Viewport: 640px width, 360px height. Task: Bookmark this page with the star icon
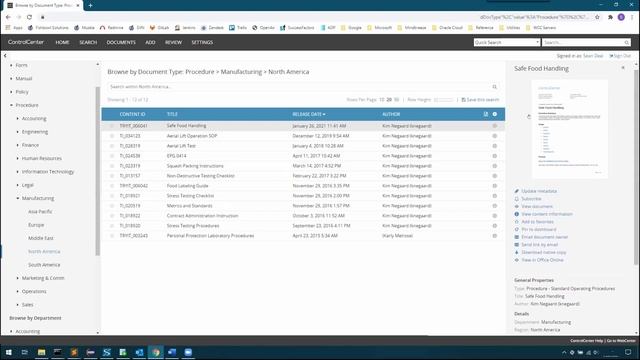pyautogui.click(x=597, y=17)
